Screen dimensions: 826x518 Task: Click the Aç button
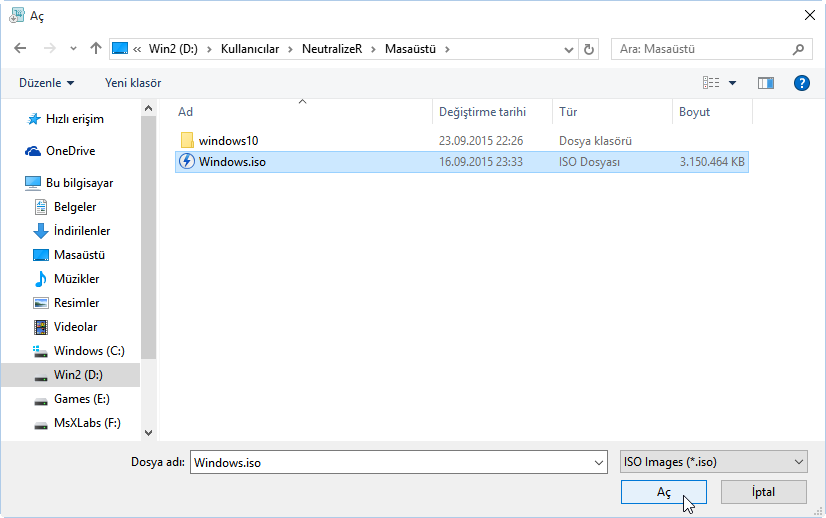click(664, 492)
